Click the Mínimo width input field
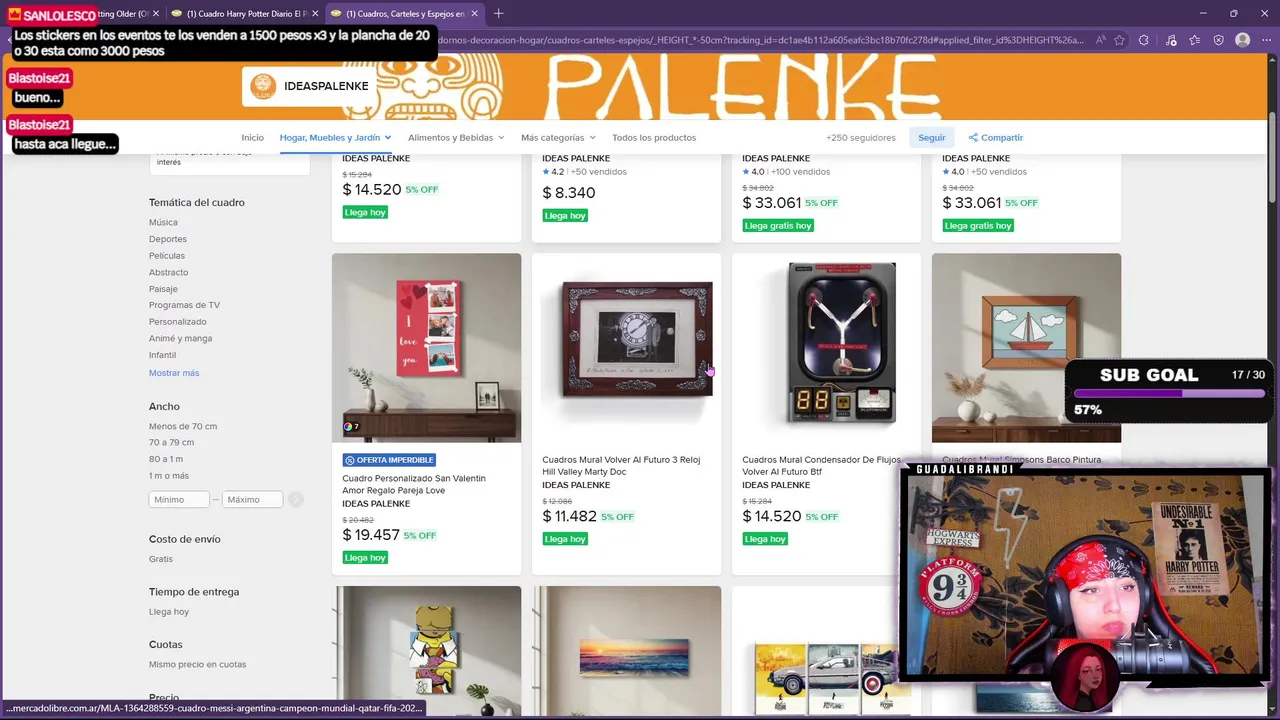This screenshot has width=1280, height=720. pos(179,499)
